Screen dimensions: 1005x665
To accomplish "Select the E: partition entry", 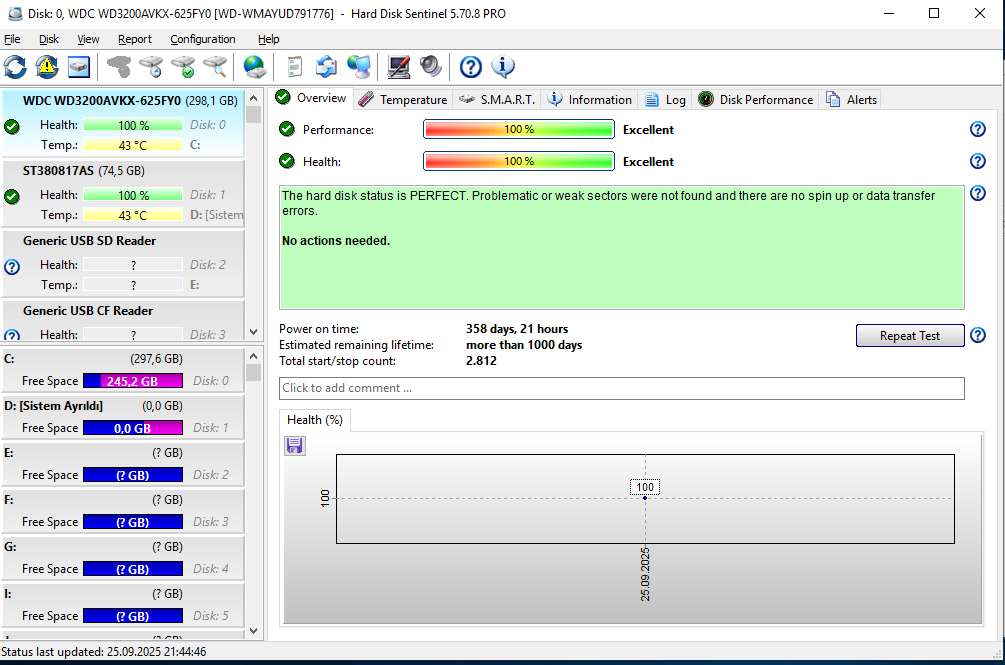I will pos(122,463).
